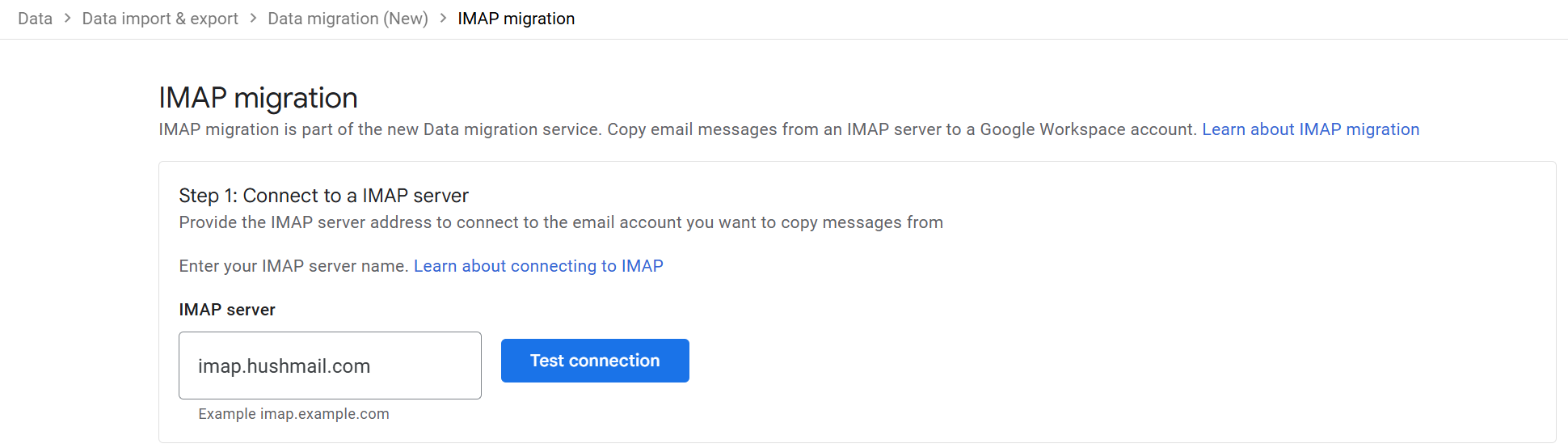Click the 'Provide the IMAP server address' description
Viewport: 1568px width, 448px height.
pyautogui.click(x=561, y=222)
